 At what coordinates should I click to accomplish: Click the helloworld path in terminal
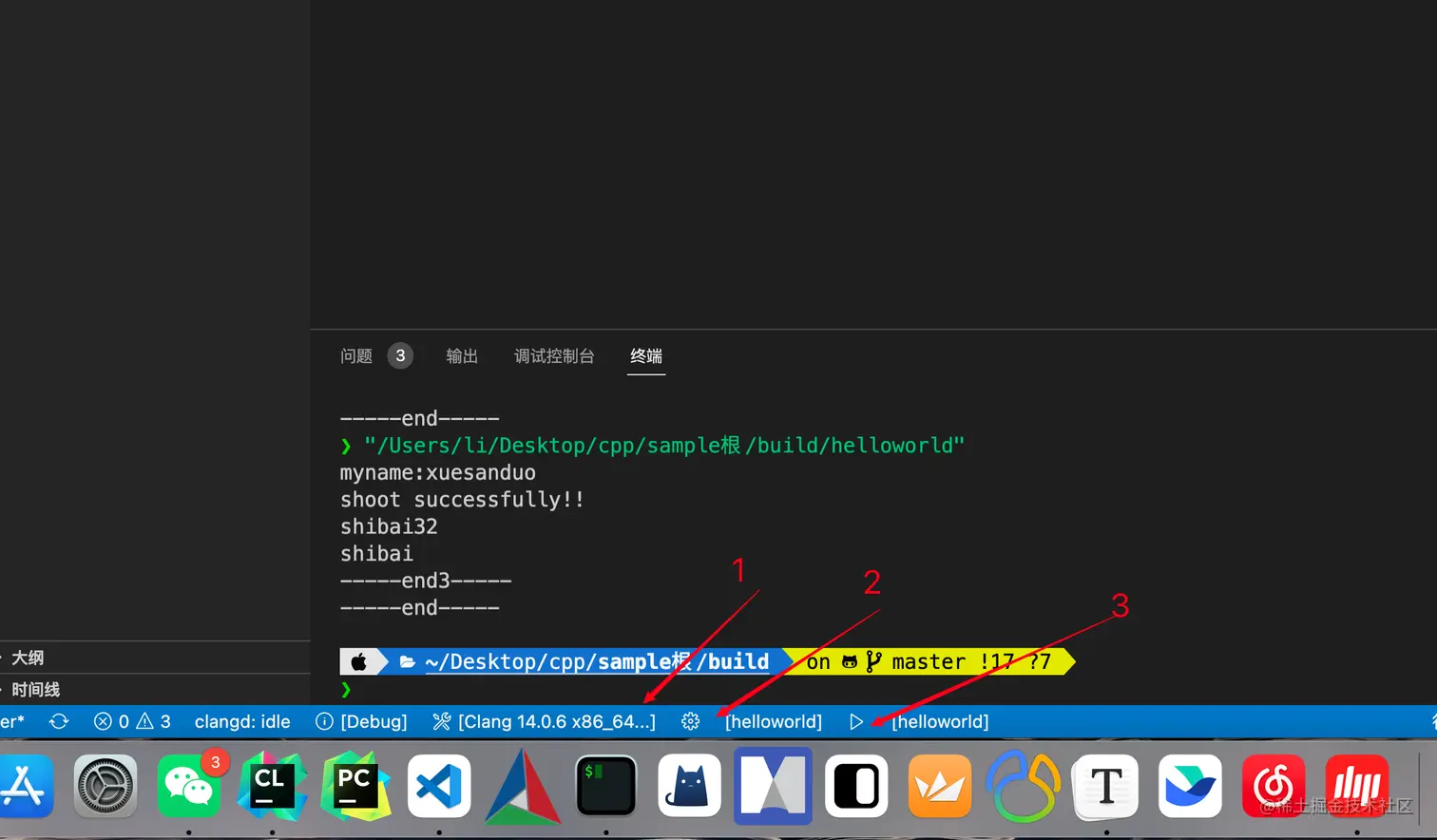(x=664, y=445)
